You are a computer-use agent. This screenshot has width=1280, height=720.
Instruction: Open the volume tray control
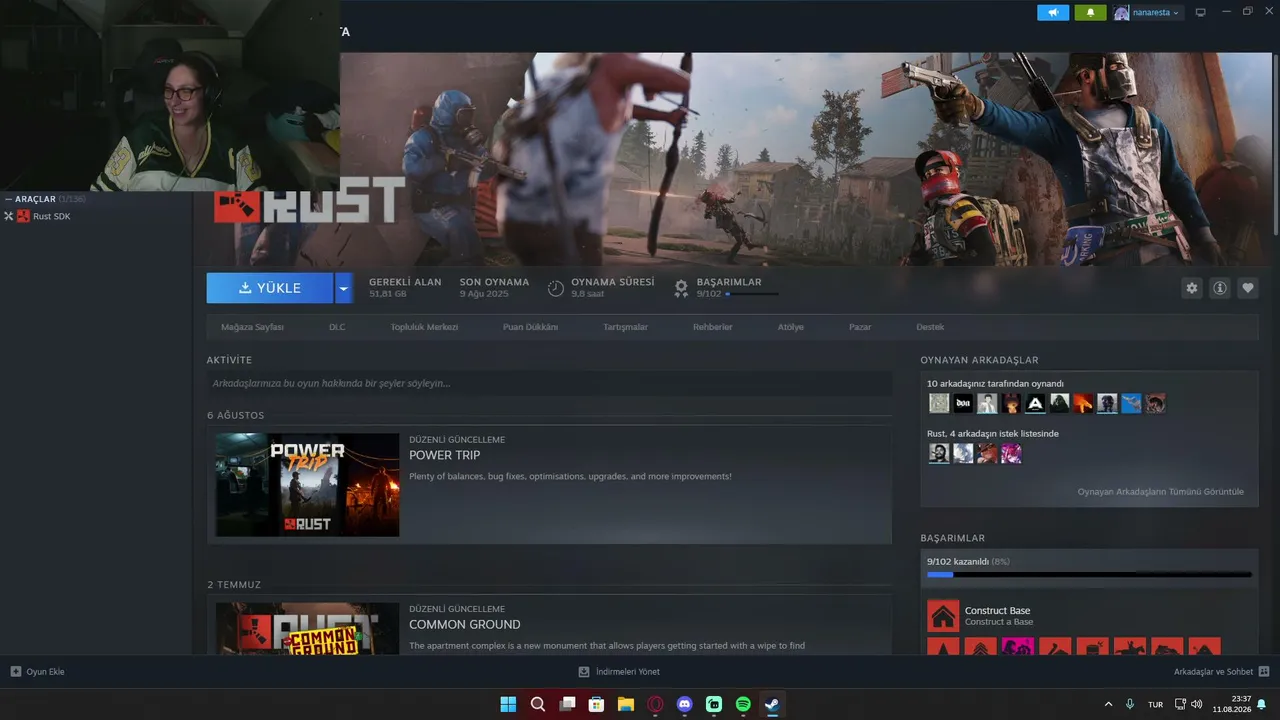1197,704
